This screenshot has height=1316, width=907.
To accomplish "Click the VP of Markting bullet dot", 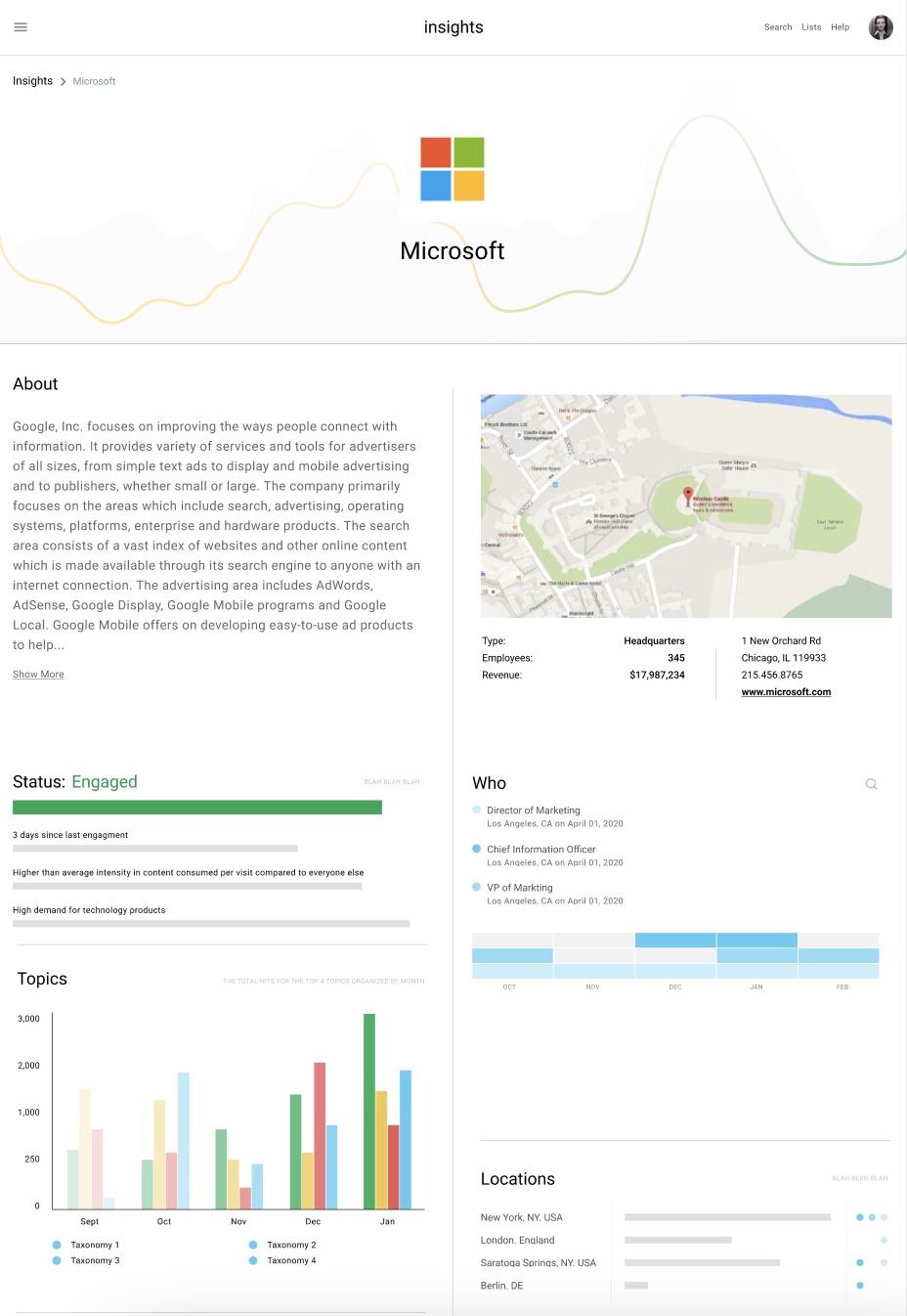I will pos(477,887).
